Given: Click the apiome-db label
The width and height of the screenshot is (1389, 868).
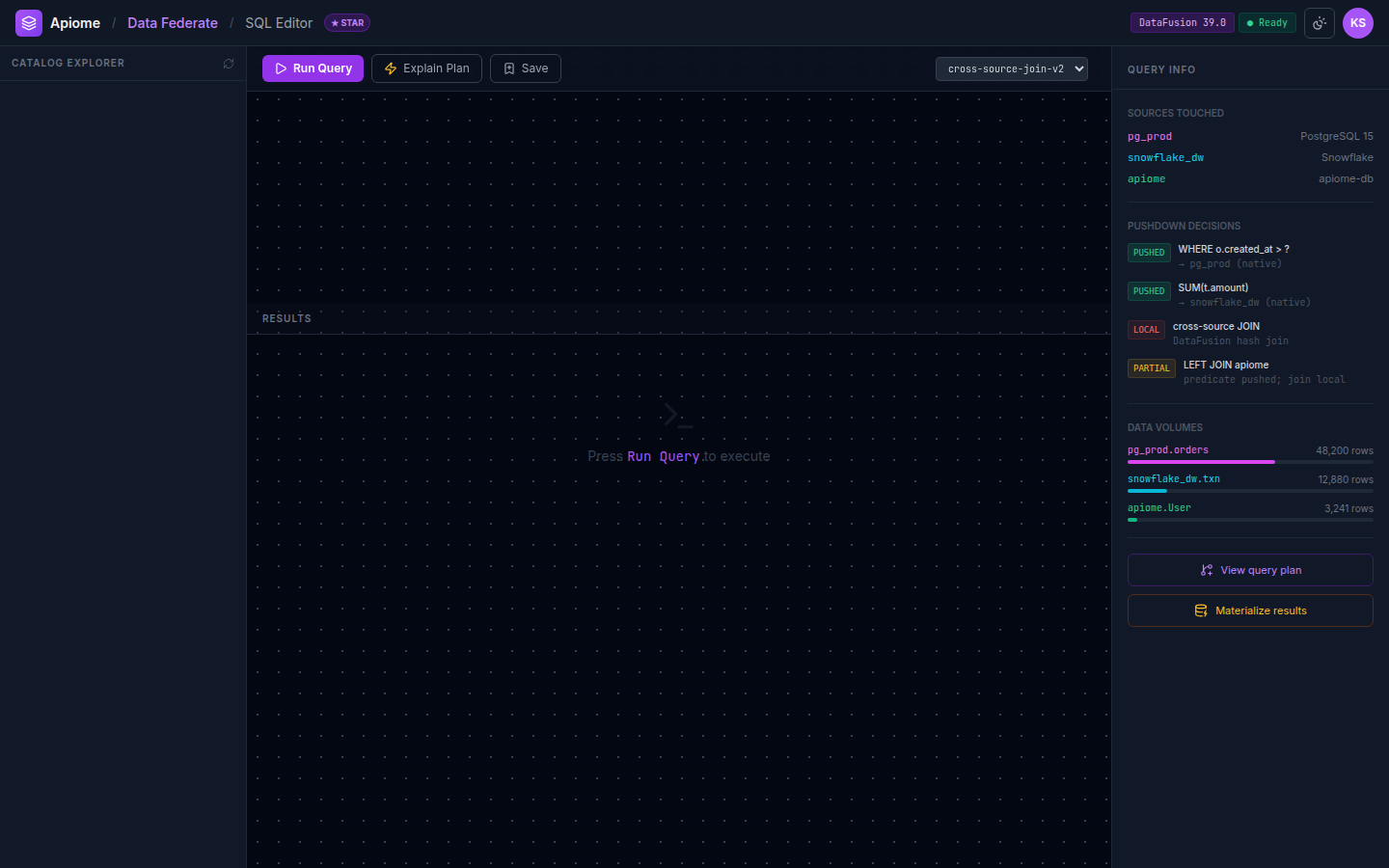Looking at the screenshot, I should (1346, 179).
